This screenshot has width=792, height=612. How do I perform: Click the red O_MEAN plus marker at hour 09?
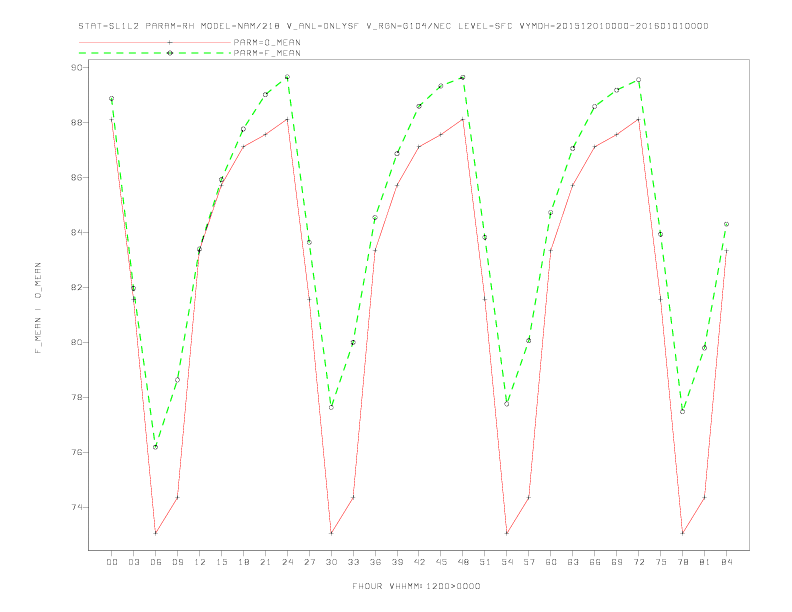(177, 497)
